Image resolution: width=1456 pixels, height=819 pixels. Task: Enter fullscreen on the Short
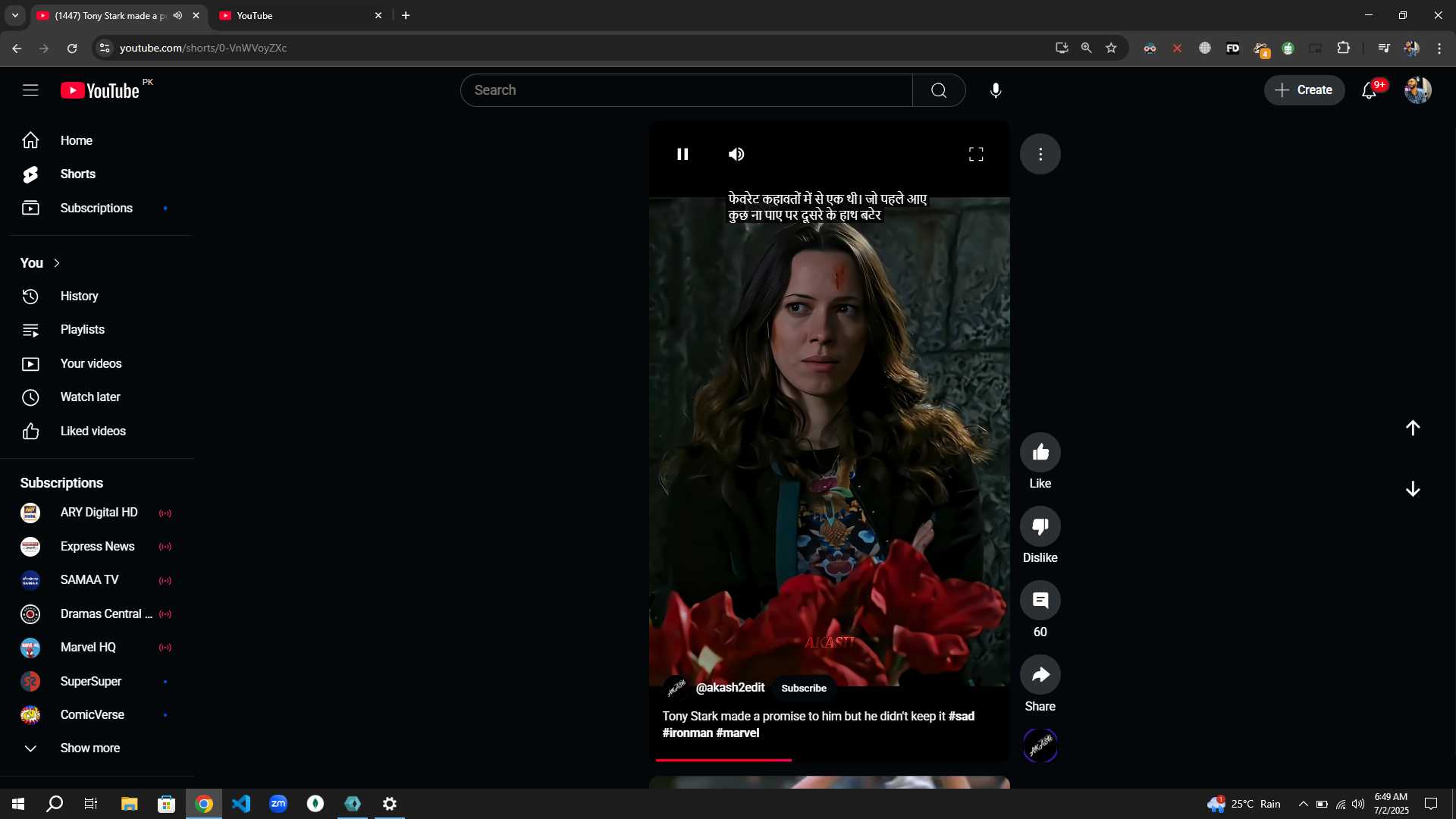click(976, 154)
